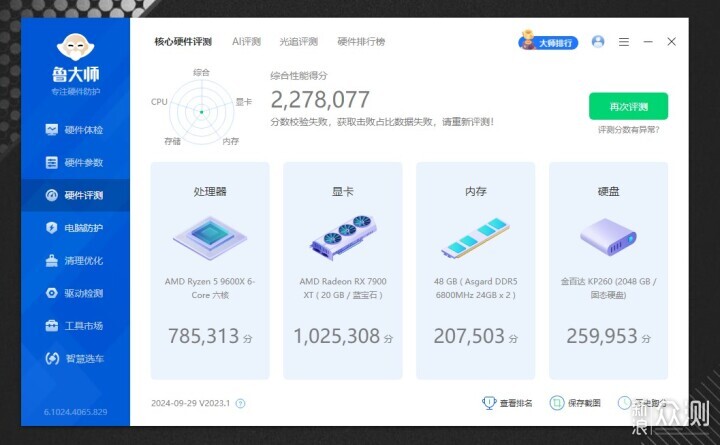Image resolution: width=720 pixels, height=445 pixels.
Task: Open 清理优化 in the sidebar
Action: [x=75, y=260]
